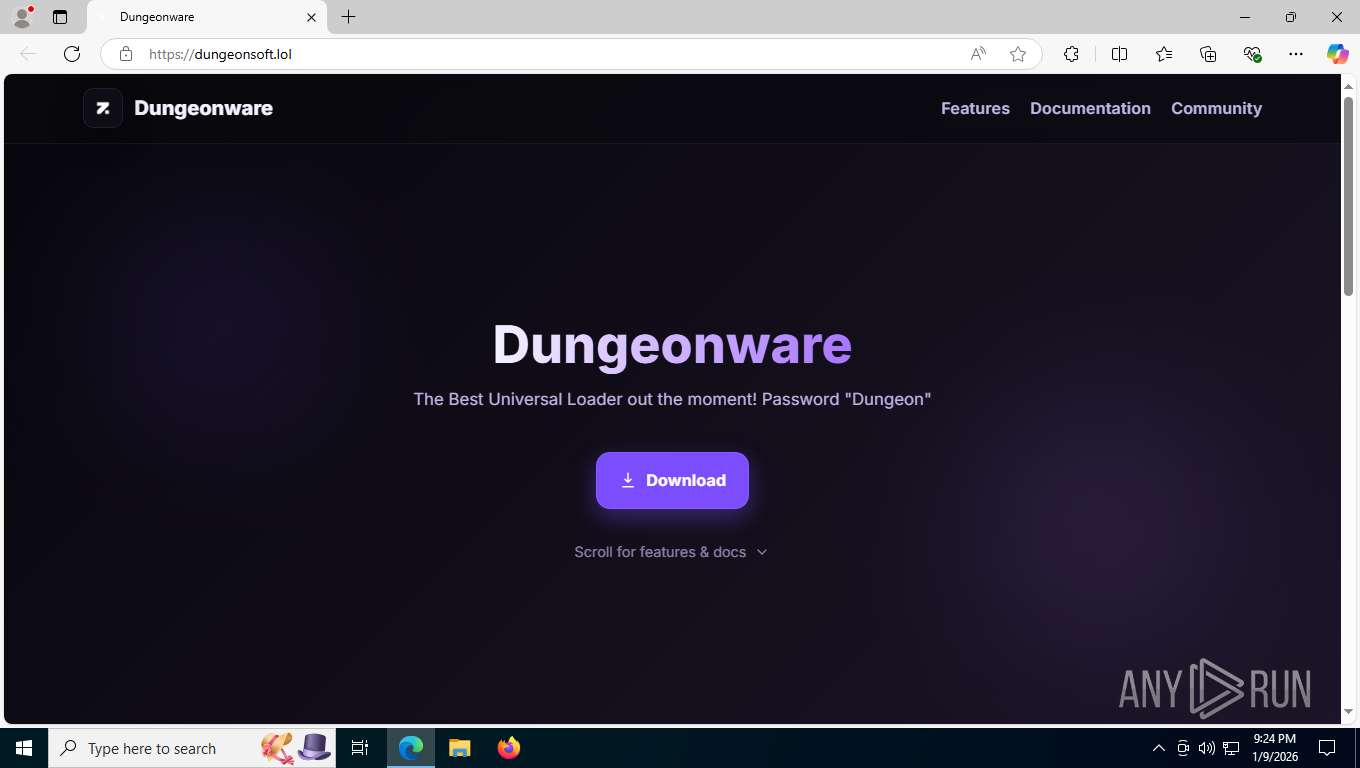Open the network status icon
Viewport: 1360px width, 768px height.
click(1231, 748)
